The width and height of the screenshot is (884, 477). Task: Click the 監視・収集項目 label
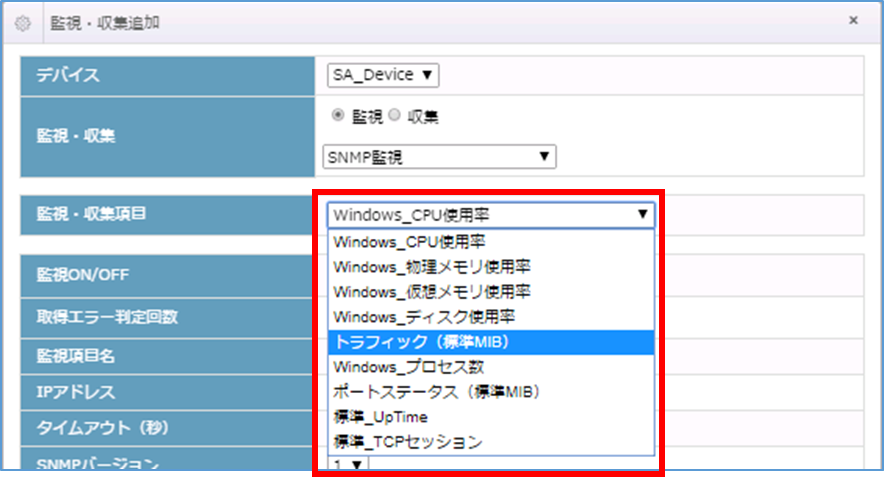tap(91, 214)
